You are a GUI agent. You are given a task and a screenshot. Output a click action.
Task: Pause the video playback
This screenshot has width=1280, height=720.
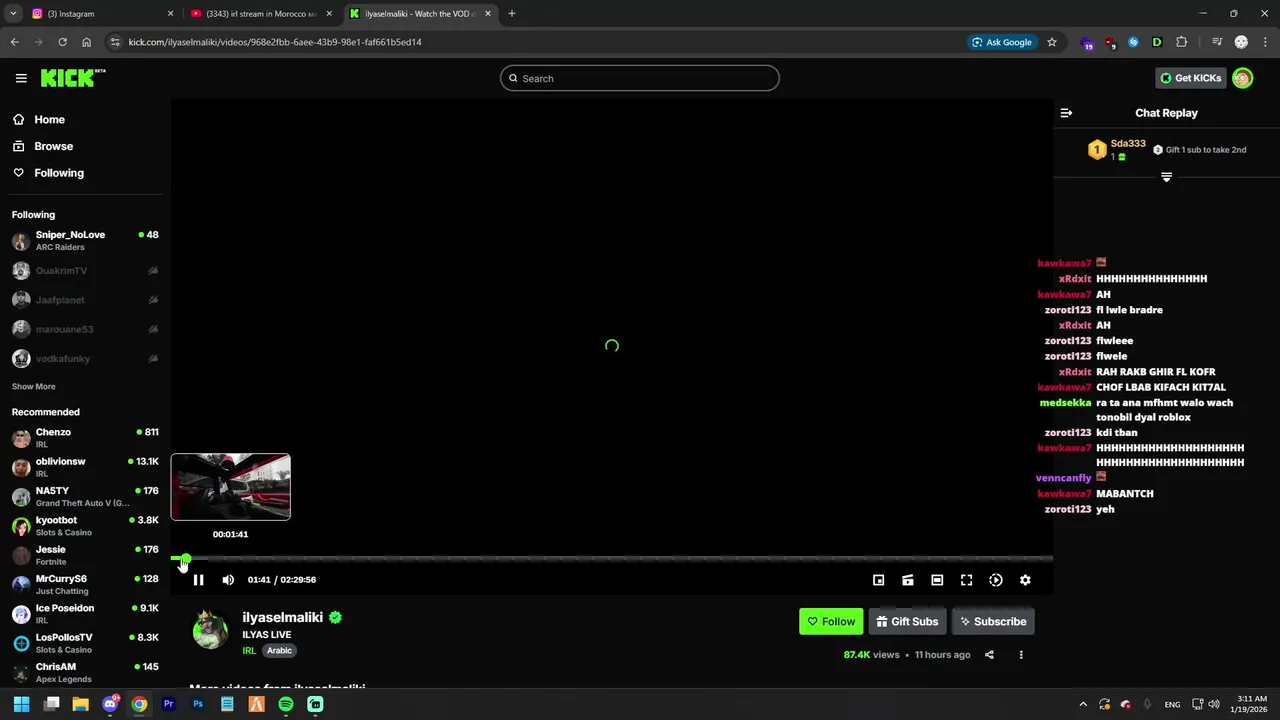tap(198, 580)
